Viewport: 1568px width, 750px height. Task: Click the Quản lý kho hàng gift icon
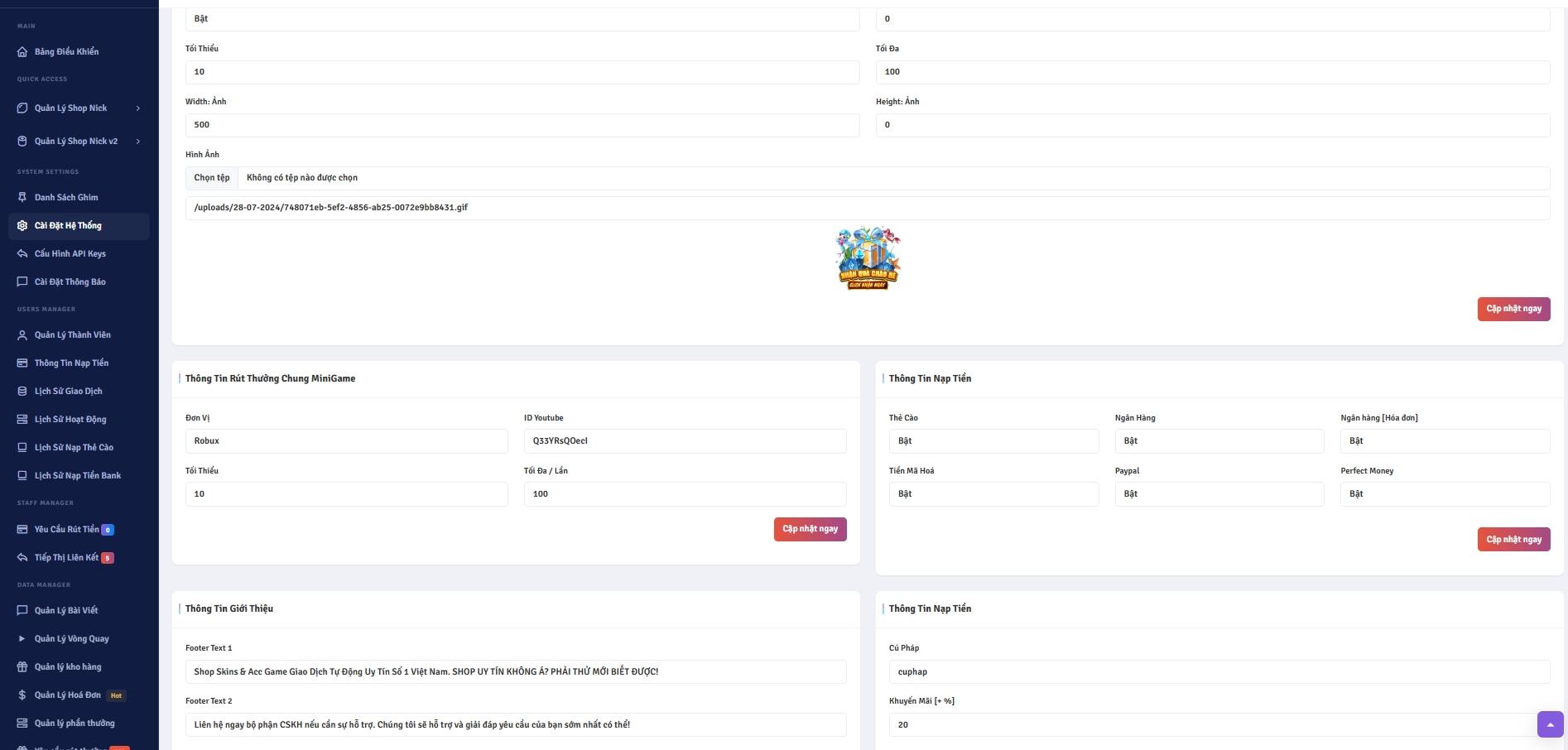pyautogui.click(x=22, y=667)
